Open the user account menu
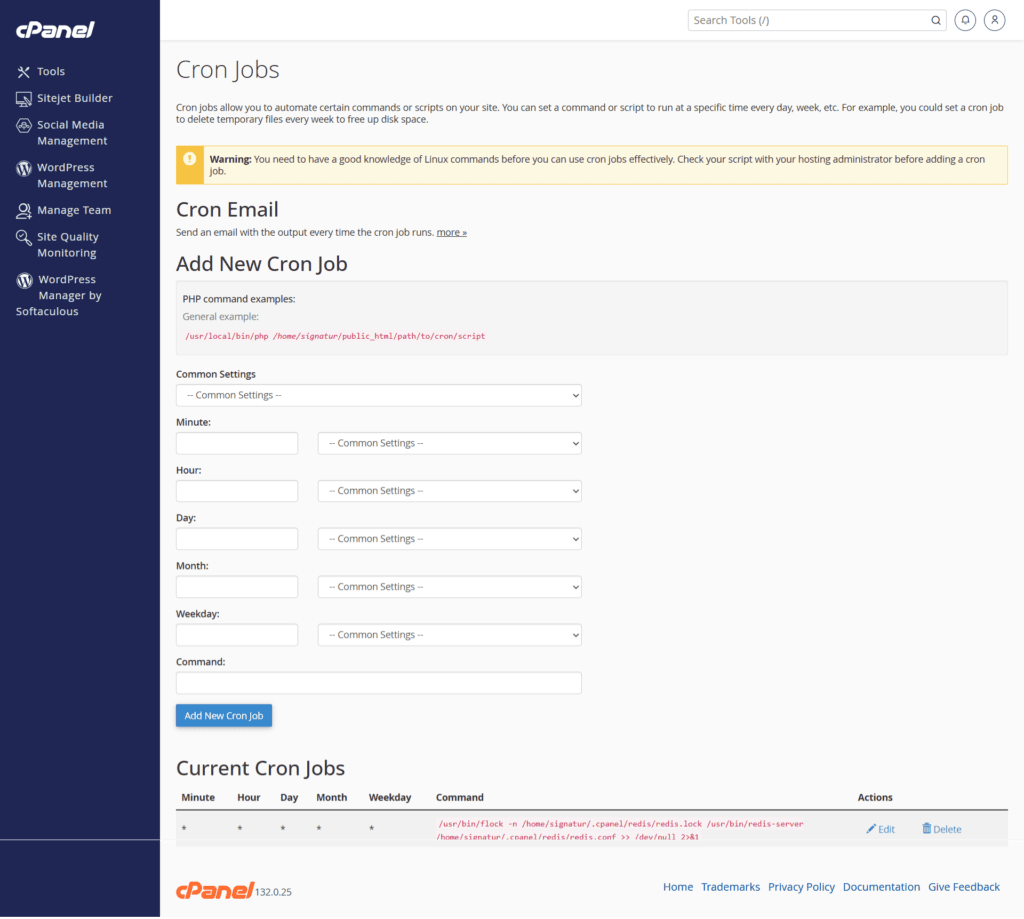 click(994, 20)
